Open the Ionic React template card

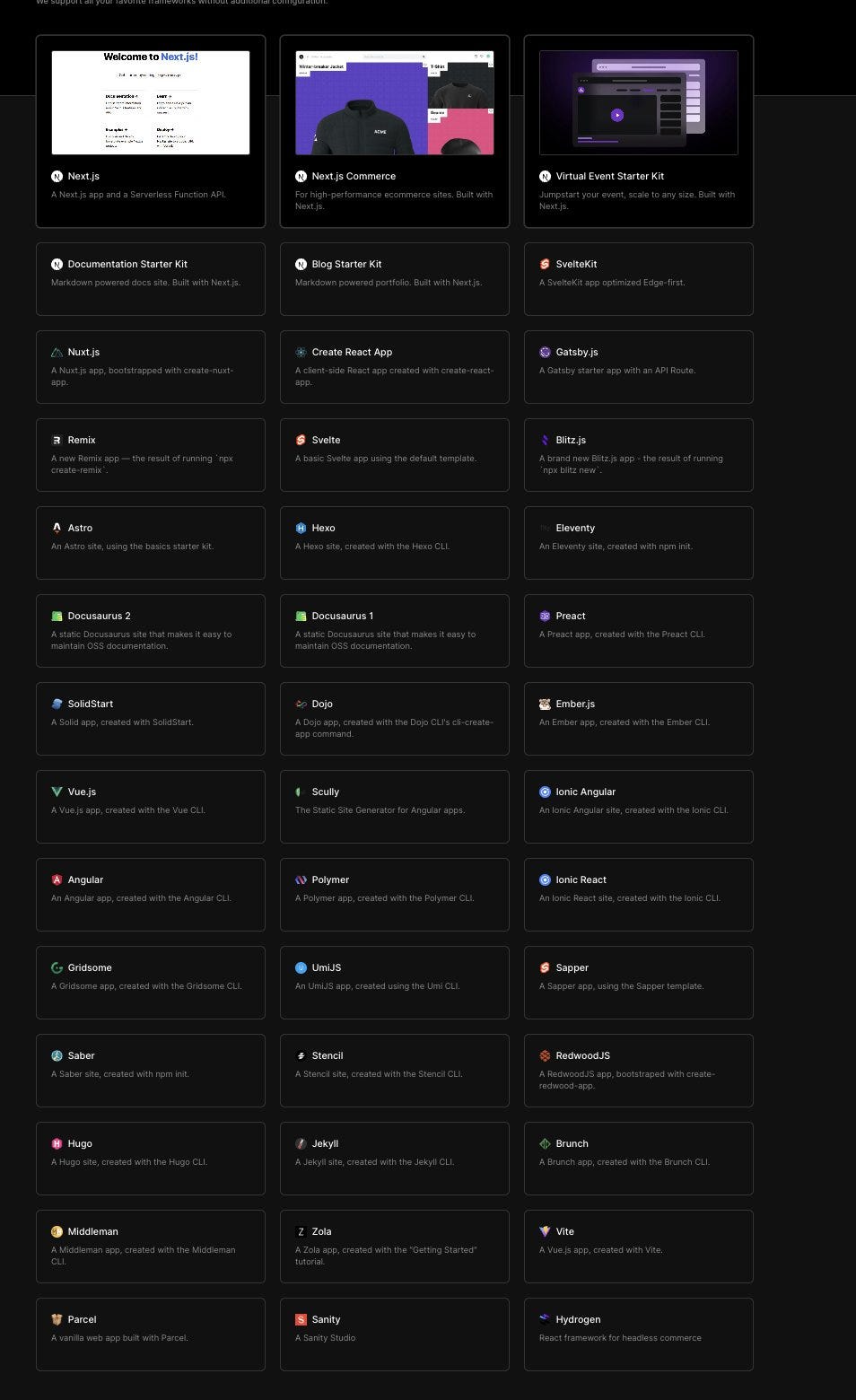pyautogui.click(x=638, y=894)
